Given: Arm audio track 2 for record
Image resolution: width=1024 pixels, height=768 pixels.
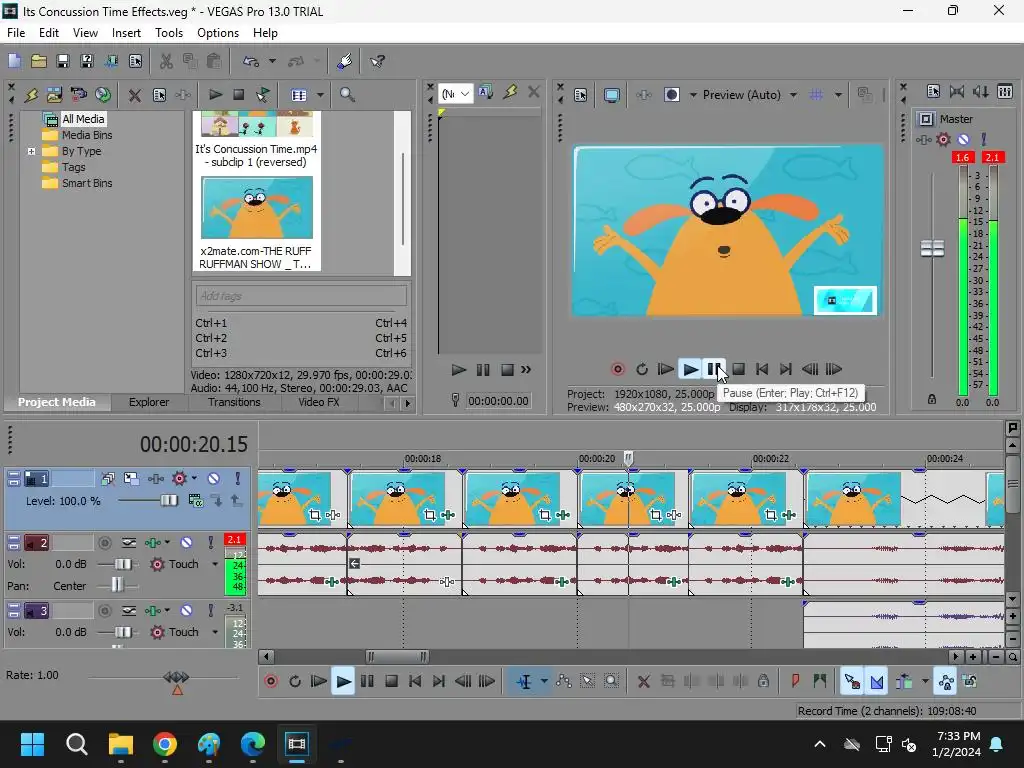Looking at the screenshot, I should coord(104,542).
